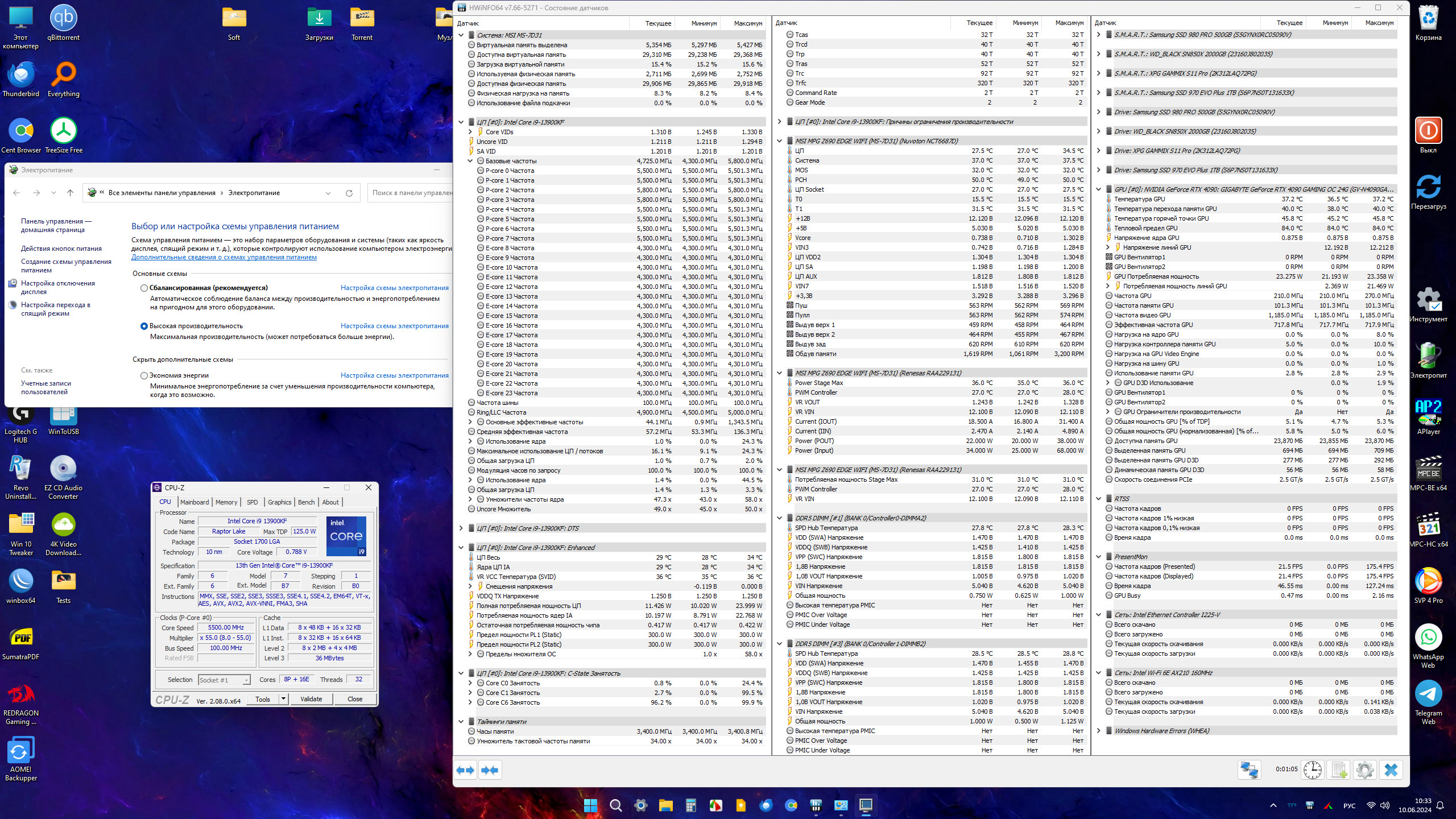Select Экономия энергии power plan radio

[144, 375]
